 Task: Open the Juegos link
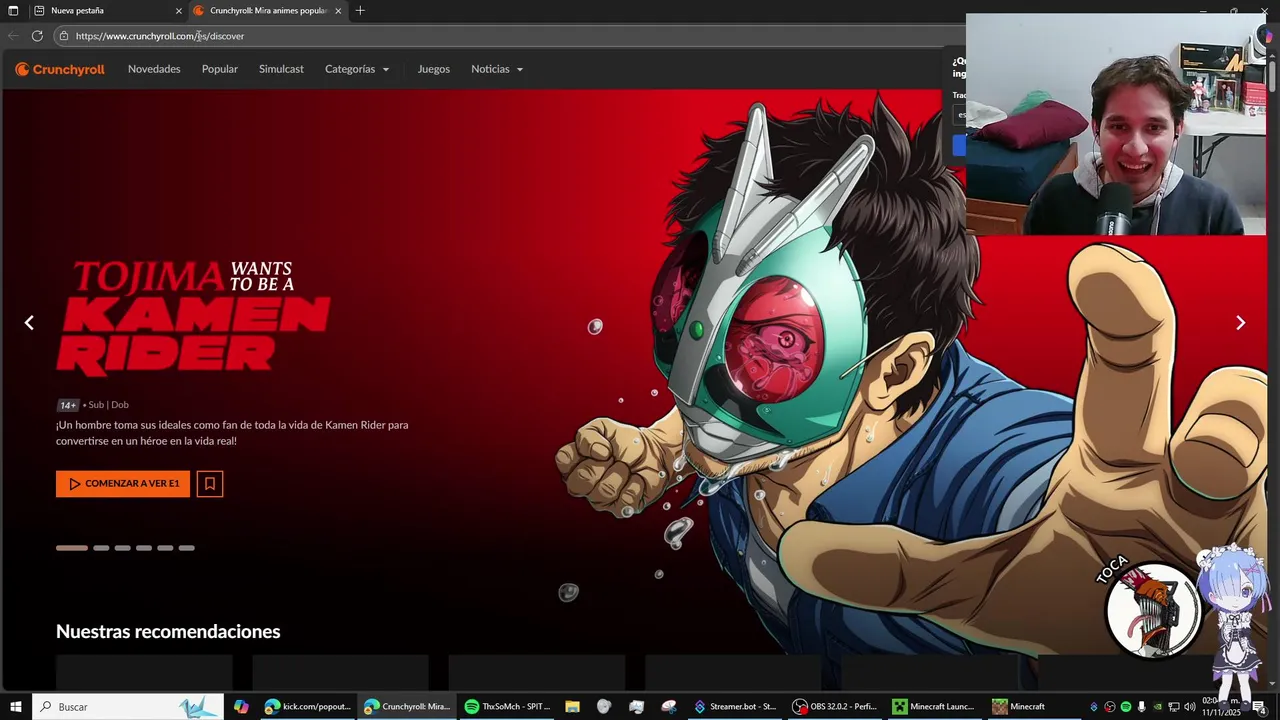(x=434, y=69)
